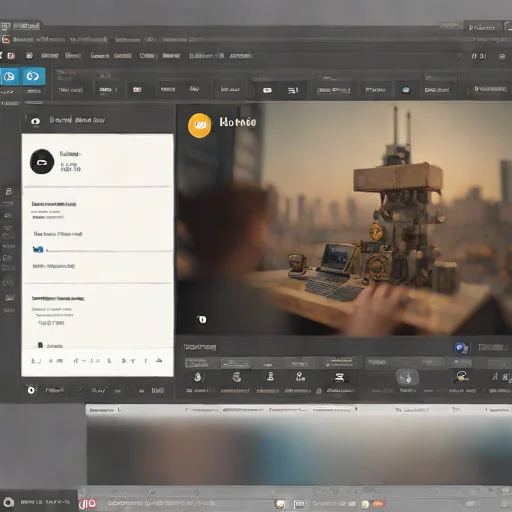512x512 pixels.
Task: Click the magnifier icon with yellow accent
Action: coord(462,377)
